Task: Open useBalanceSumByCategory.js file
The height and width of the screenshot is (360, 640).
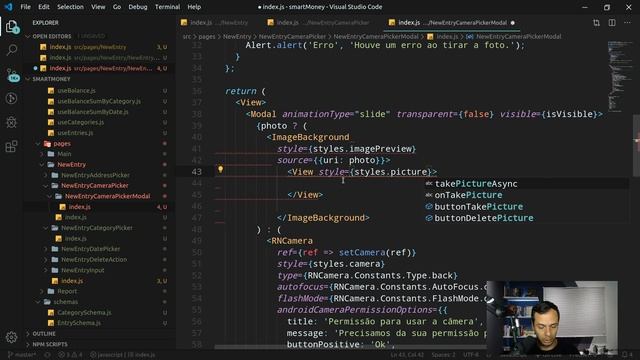Action: click(100, 101)
